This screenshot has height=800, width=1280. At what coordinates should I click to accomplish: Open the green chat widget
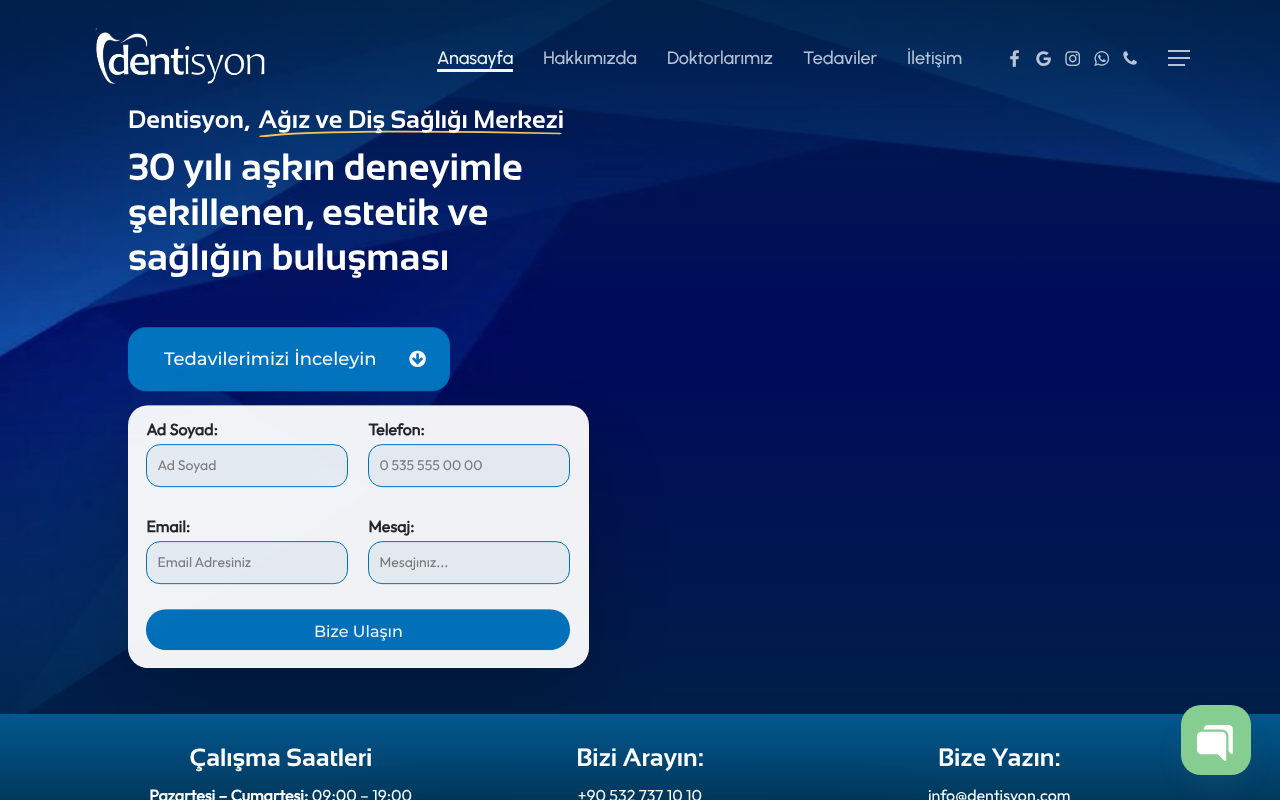pyautogui.click(x=1216, y=740)
